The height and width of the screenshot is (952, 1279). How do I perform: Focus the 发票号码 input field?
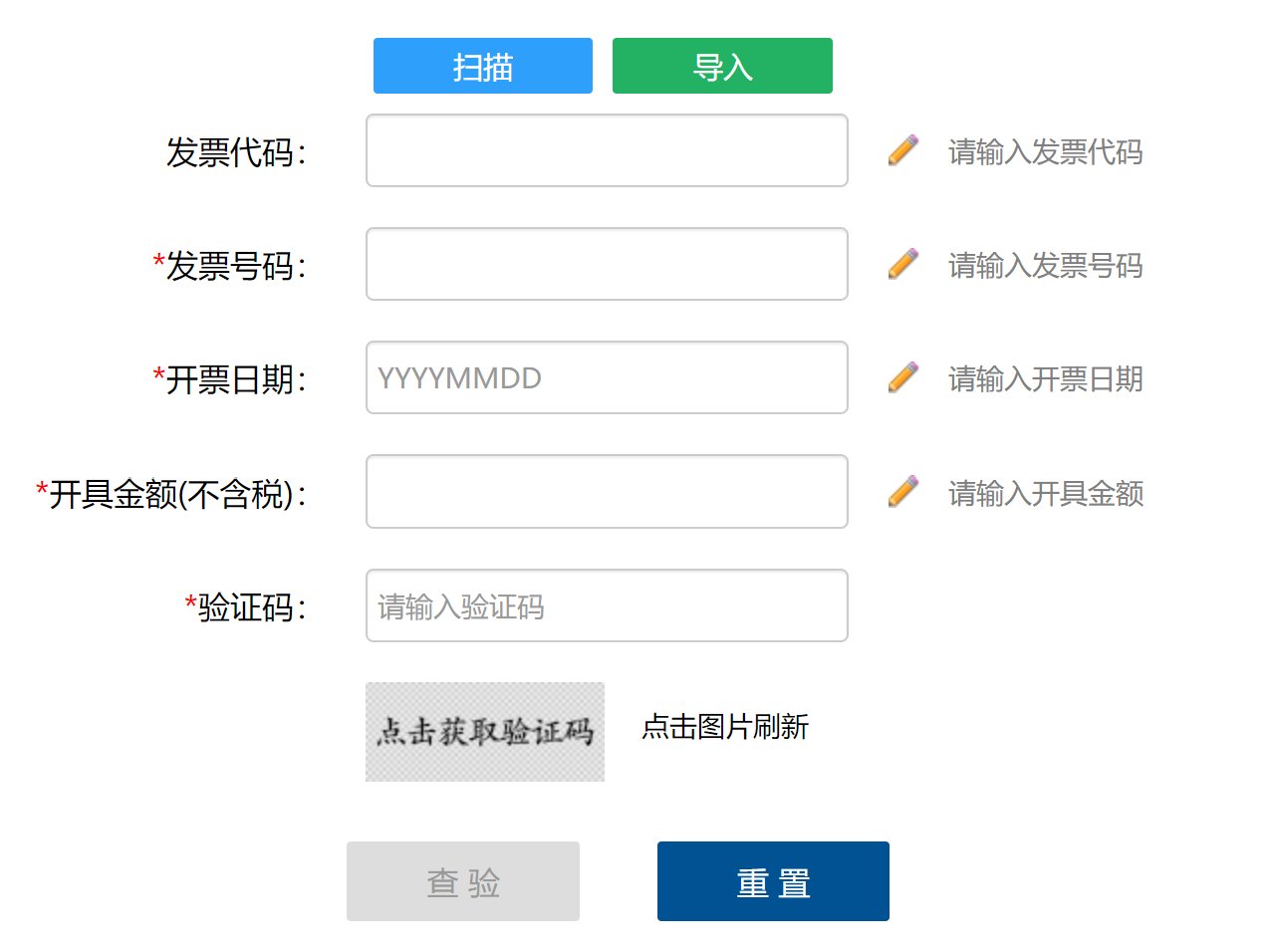pos(606,264)
